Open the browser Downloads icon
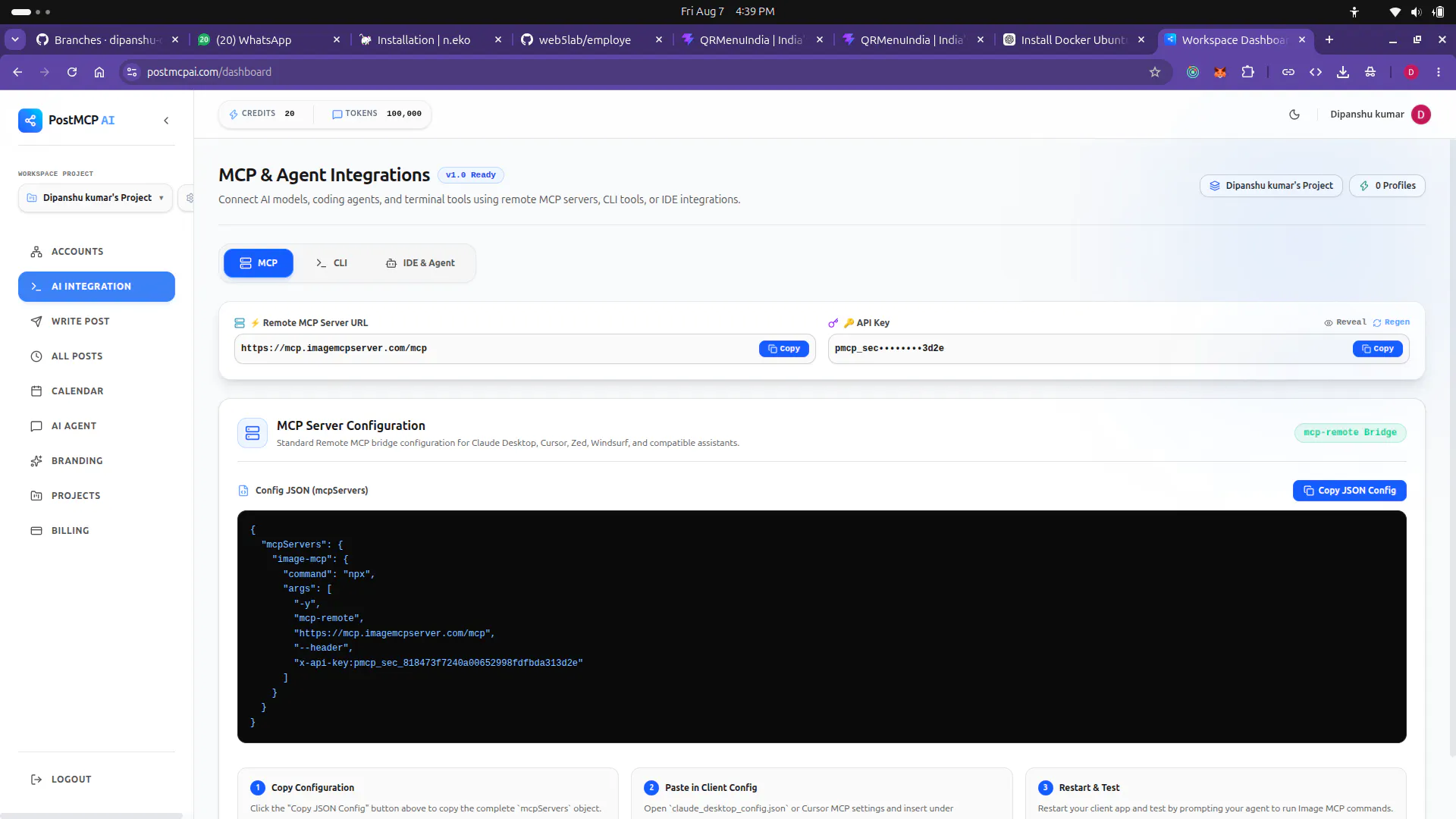Image resolution: width=1456 pixels, height=819 pixels. (1343, 72)
